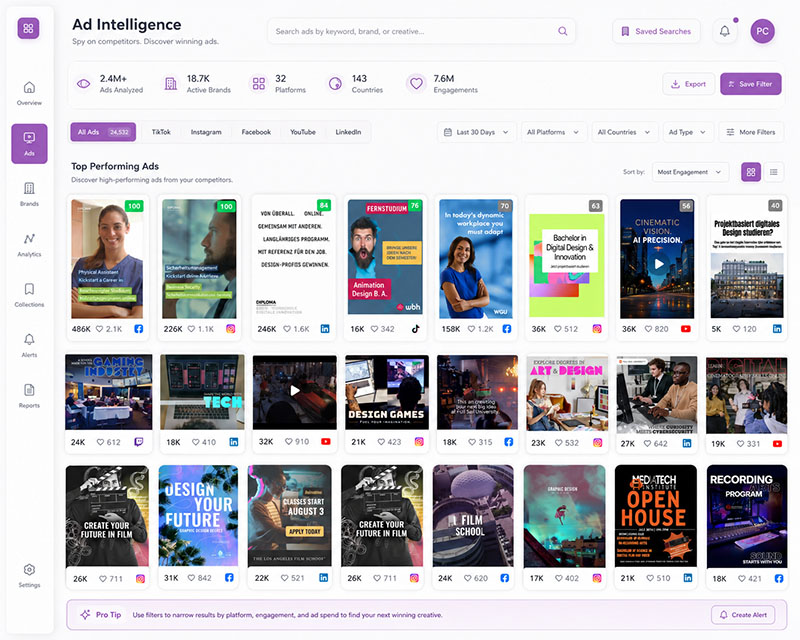Open the Brands section icon

point(29,188)
